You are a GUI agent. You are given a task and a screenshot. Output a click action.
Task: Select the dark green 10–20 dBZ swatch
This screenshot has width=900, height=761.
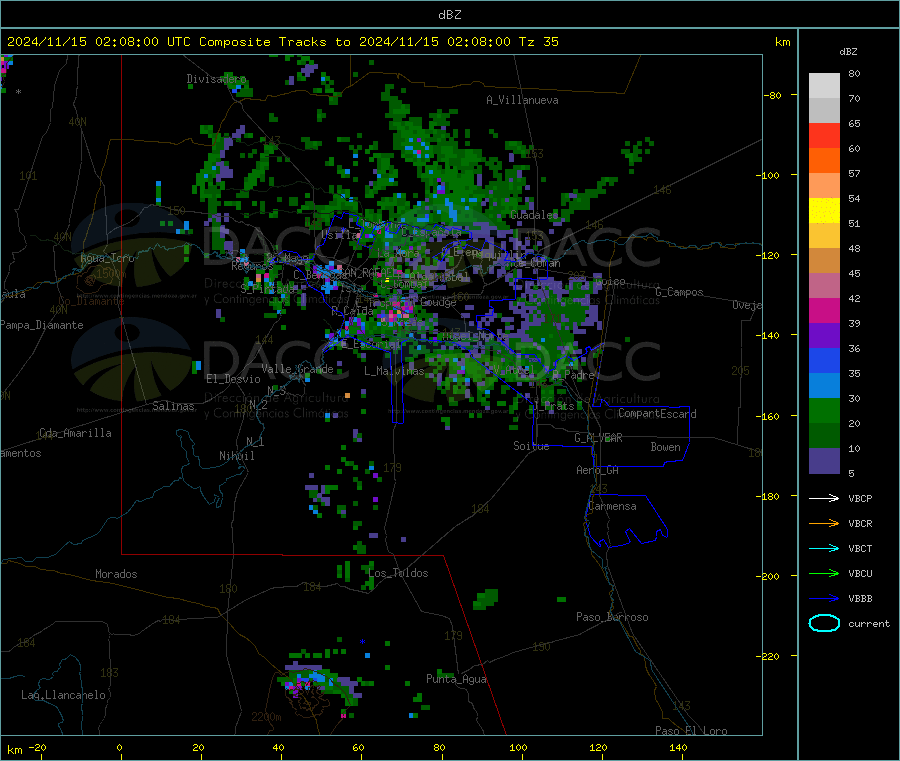pyautogui.click(x=824, y=436)
